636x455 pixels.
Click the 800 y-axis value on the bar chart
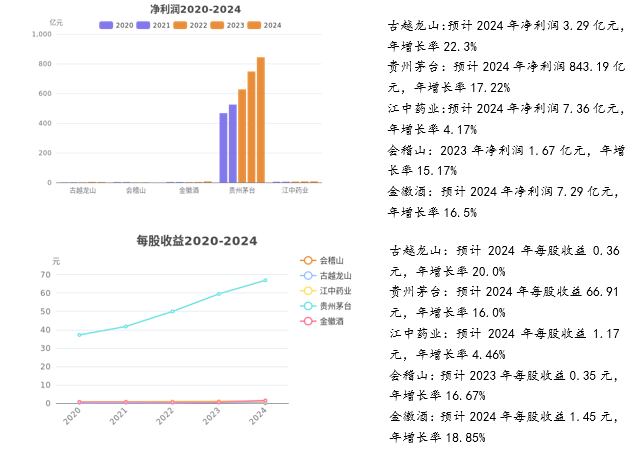click(45, 64)
